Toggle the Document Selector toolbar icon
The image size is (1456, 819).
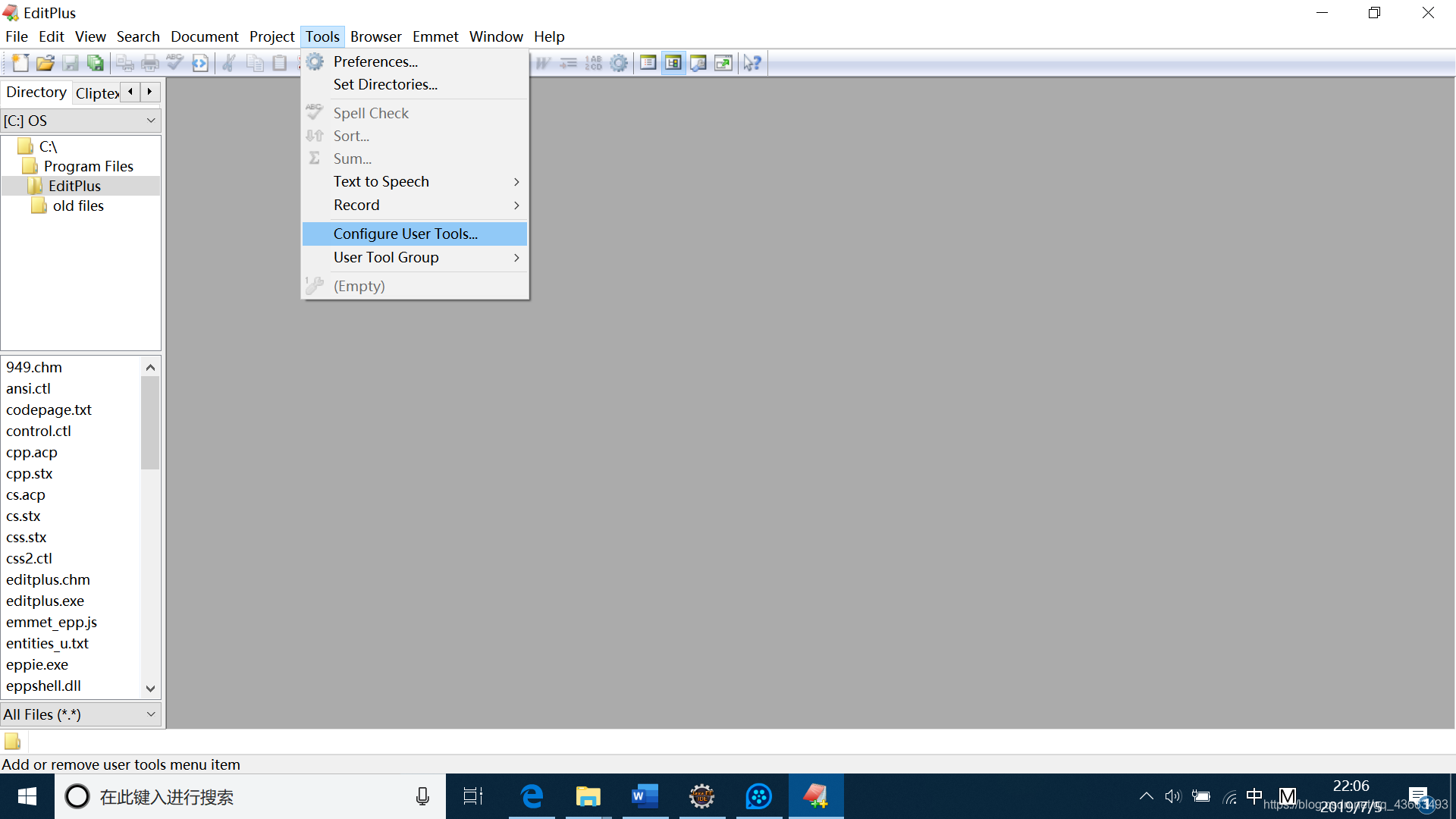(x=648, y=63)
